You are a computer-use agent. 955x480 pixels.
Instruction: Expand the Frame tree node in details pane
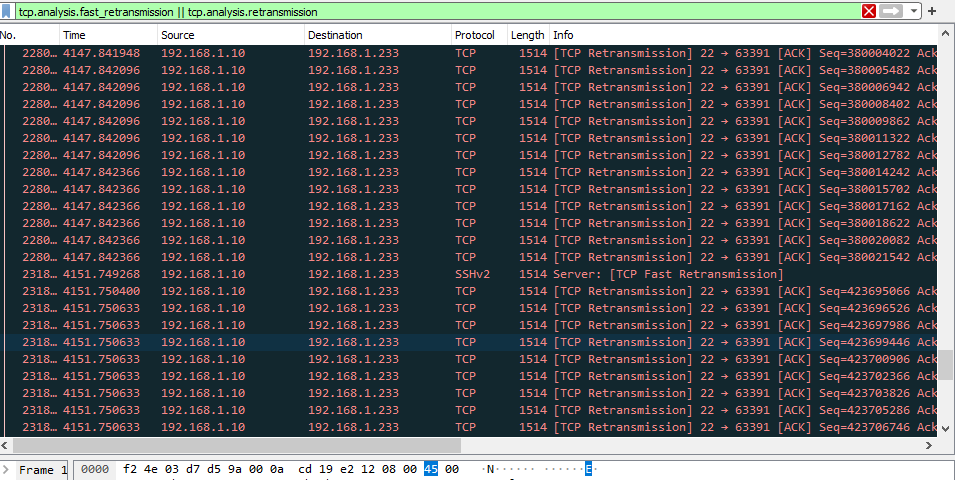5,470
